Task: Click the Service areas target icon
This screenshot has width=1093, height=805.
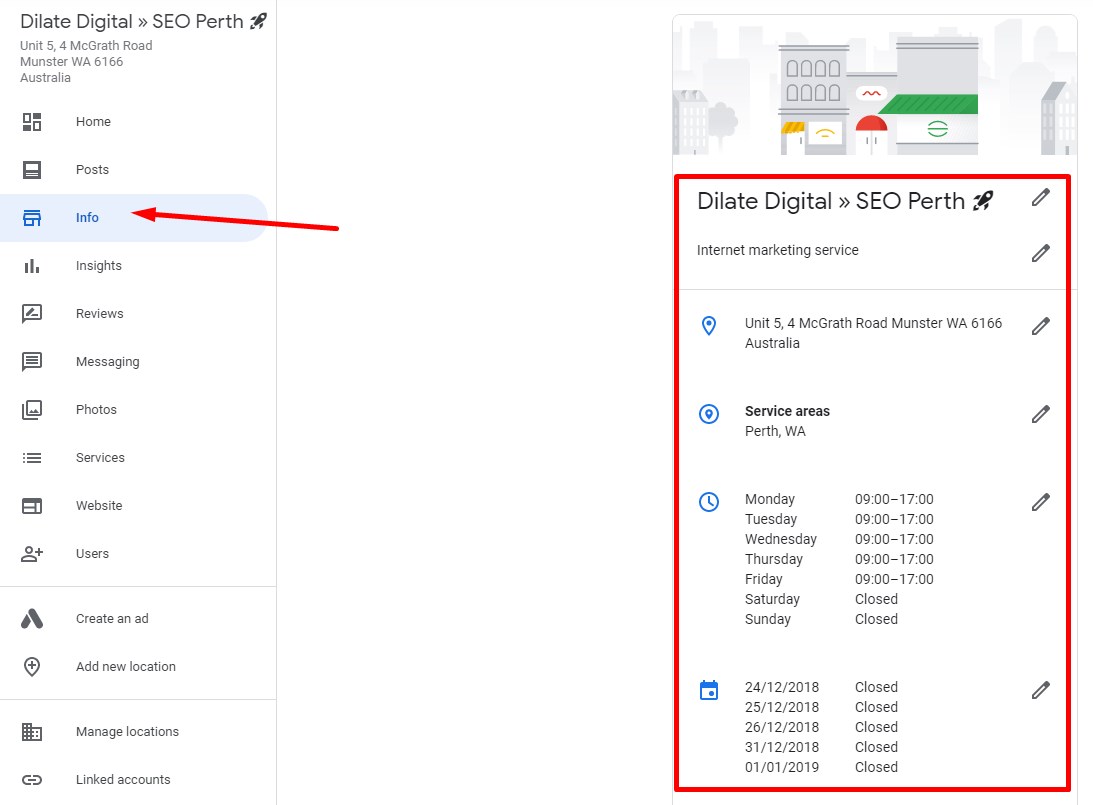Action: [x=709, y=415]
